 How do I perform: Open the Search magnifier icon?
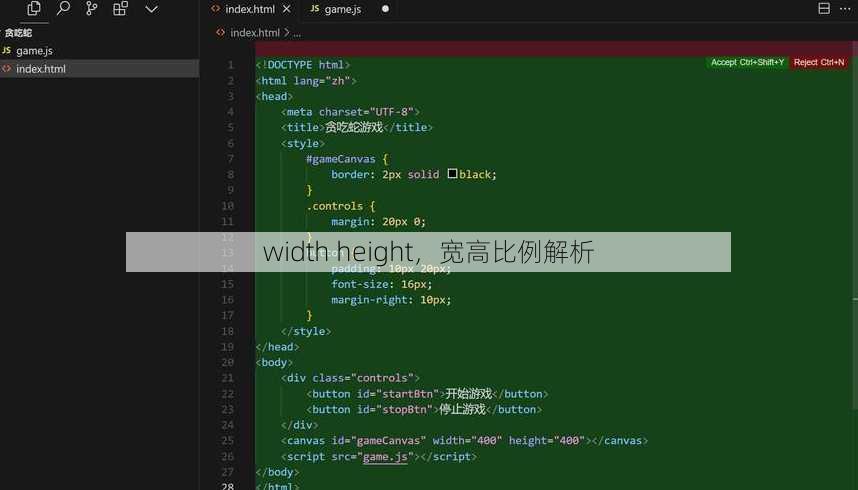point(63,8)
